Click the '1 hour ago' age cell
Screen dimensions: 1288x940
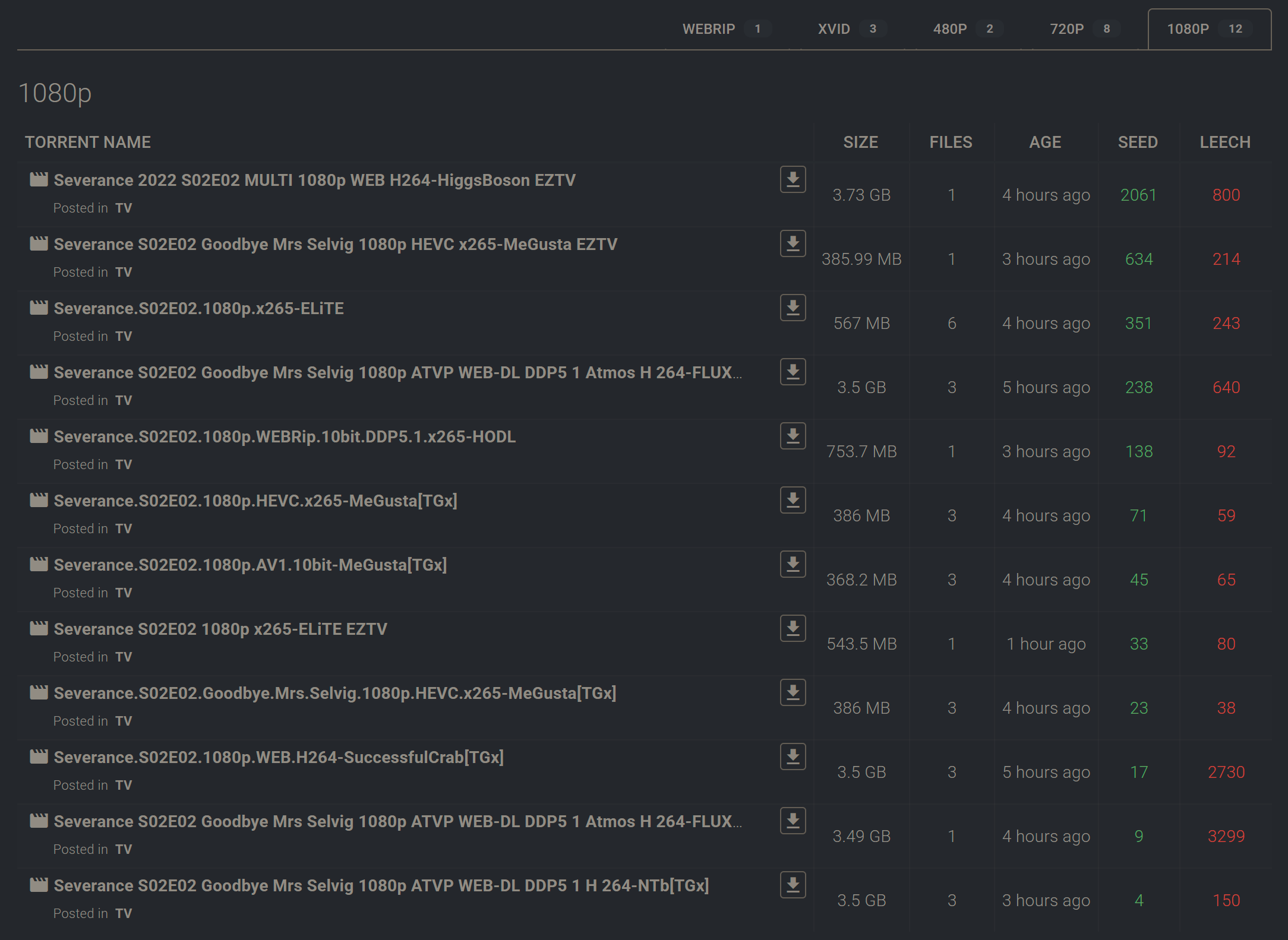1046,644
